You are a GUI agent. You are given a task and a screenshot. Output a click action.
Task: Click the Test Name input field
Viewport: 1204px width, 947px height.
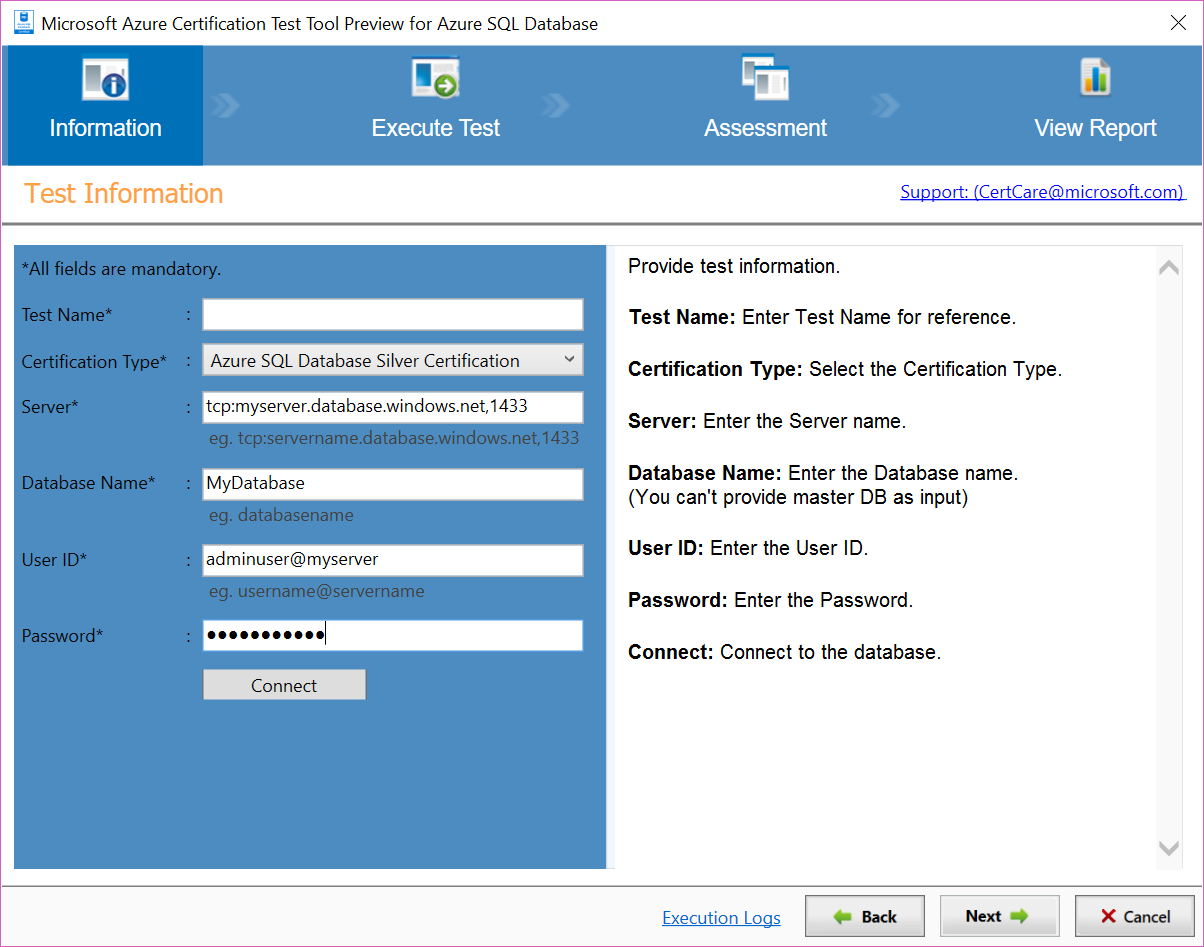pos(393,314)
